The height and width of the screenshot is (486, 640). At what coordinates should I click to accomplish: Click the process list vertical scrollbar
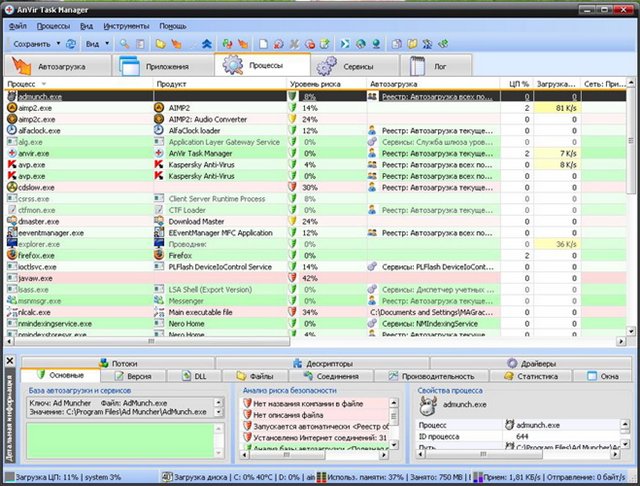pyautogui.click(x=630, y=200)
